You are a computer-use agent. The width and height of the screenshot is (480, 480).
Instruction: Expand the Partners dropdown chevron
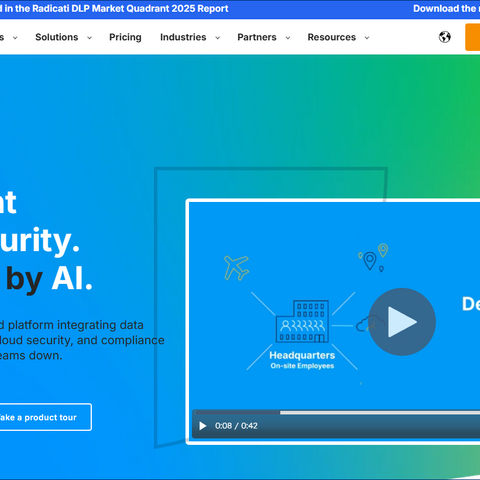pos(288,38)
